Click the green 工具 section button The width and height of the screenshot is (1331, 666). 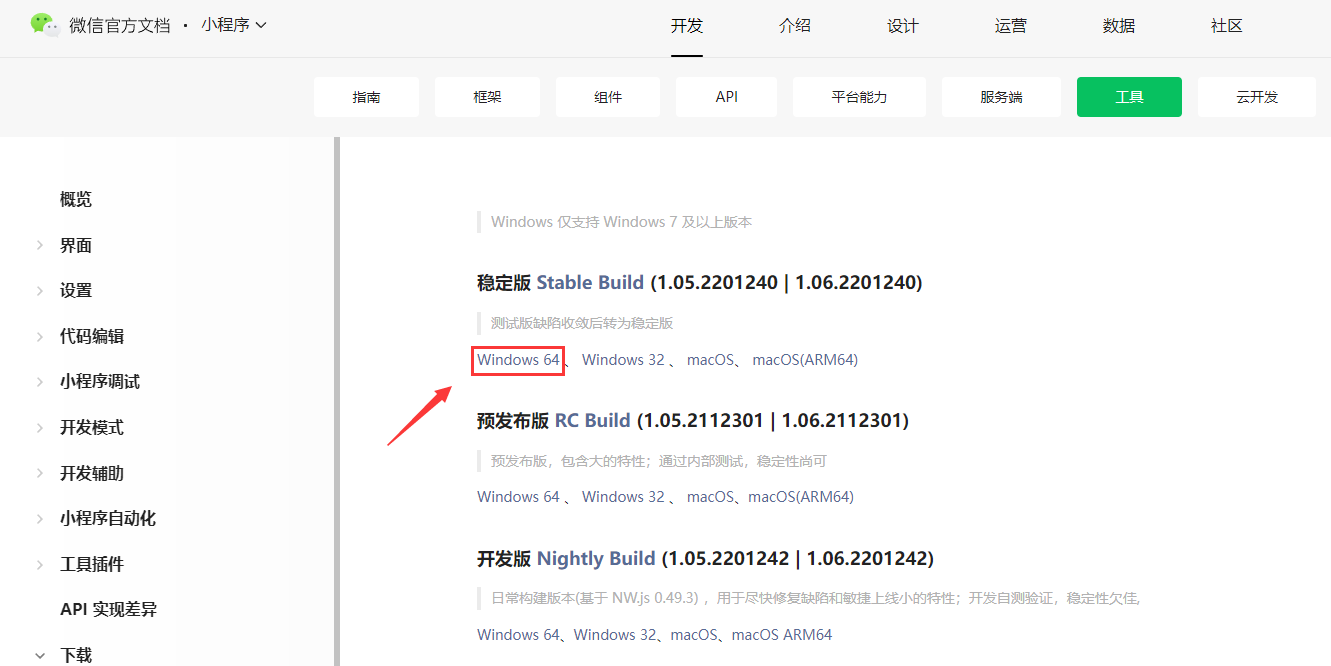tap(1129, 97)
